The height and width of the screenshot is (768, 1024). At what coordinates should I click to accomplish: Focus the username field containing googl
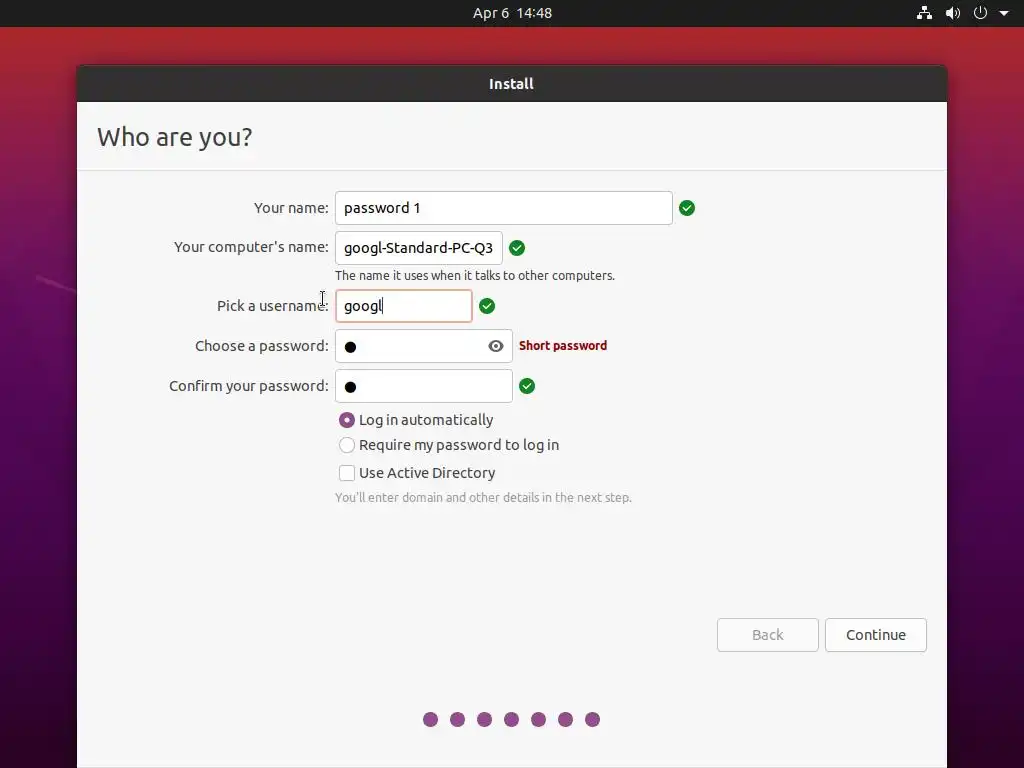[404, 306]
